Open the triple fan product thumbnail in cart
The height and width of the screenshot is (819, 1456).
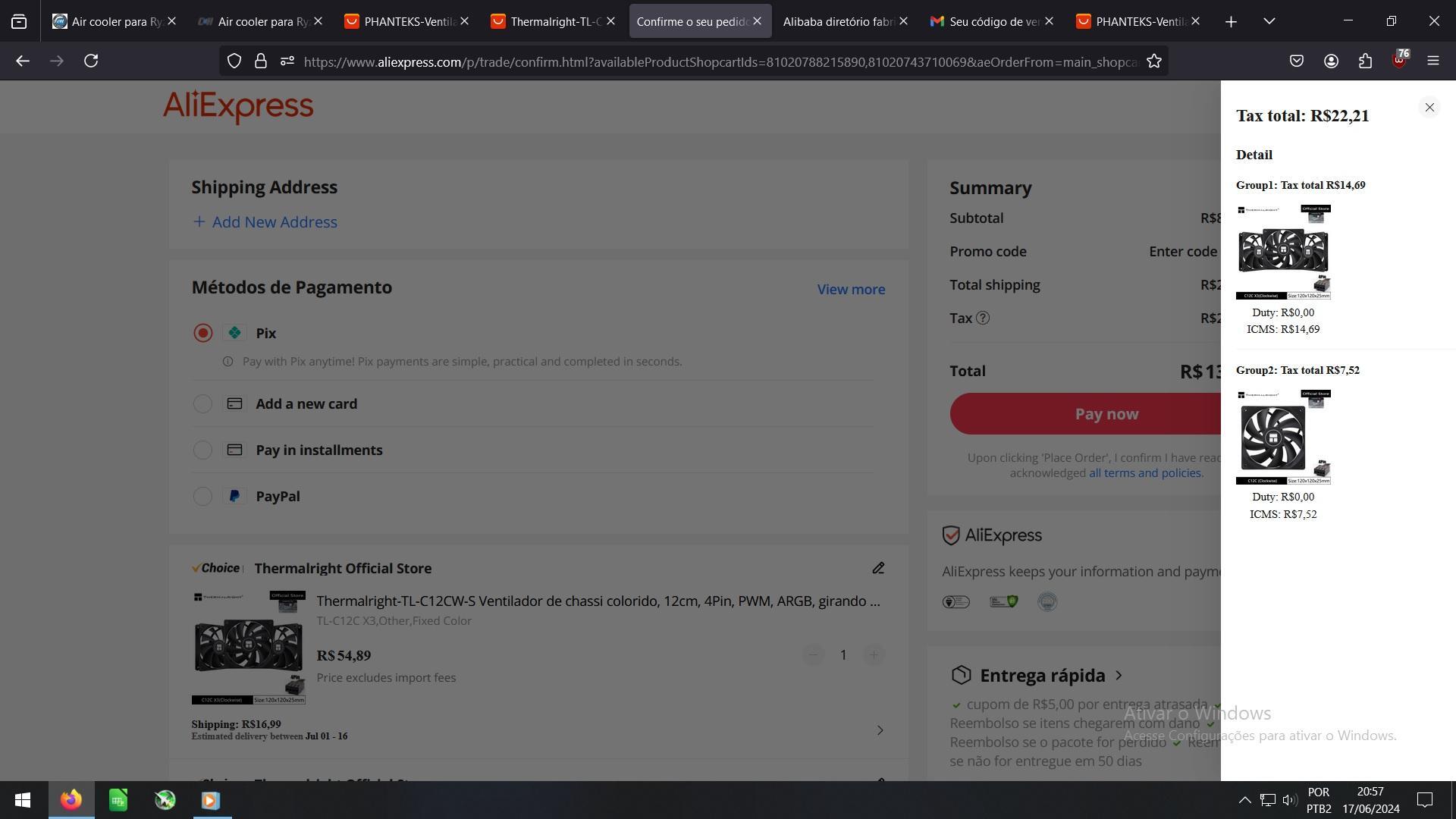click(249, 648)
